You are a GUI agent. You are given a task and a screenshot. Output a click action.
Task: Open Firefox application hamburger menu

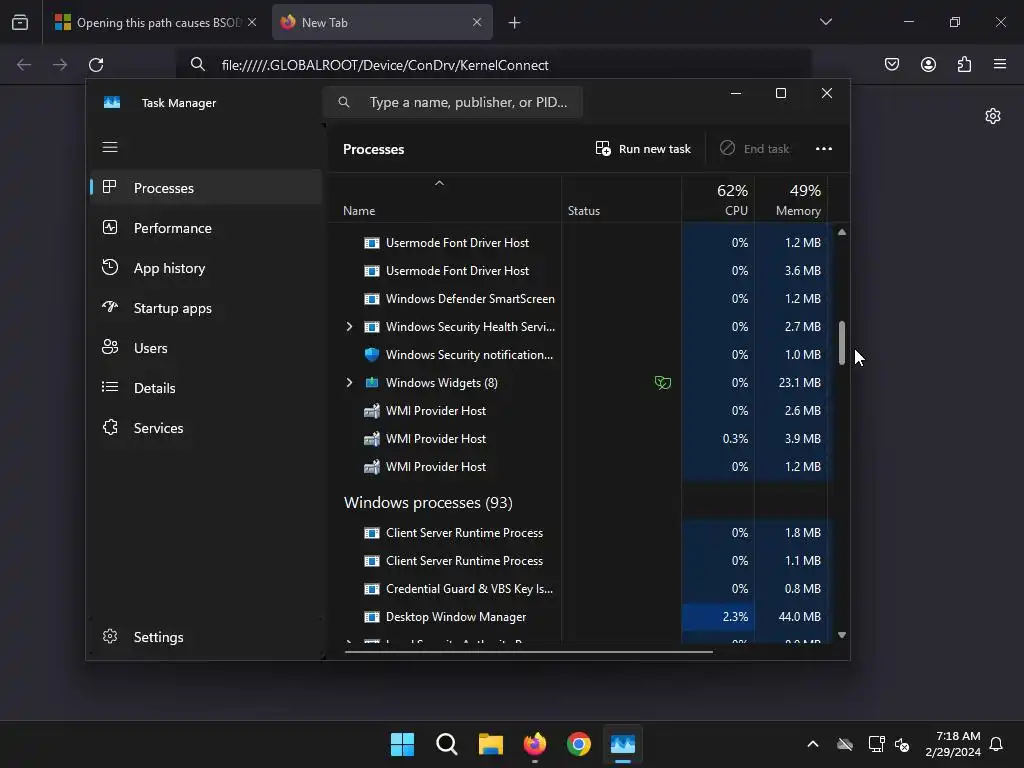pyautogui.click(x=1000, y=64)
